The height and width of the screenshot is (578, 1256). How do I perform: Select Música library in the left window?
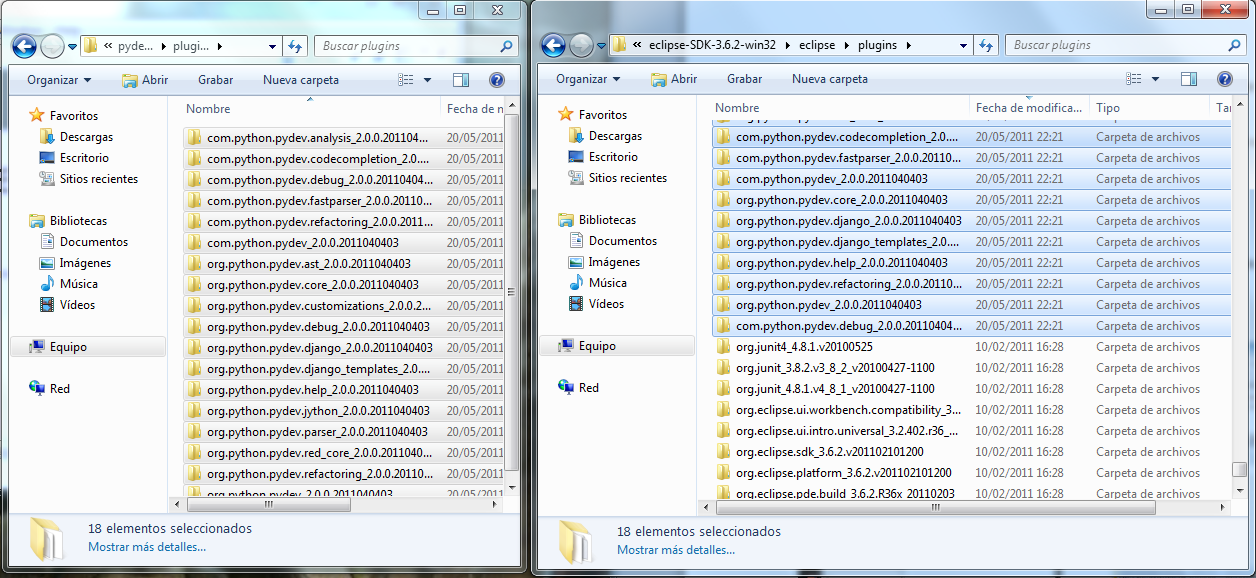pos(78,284)
